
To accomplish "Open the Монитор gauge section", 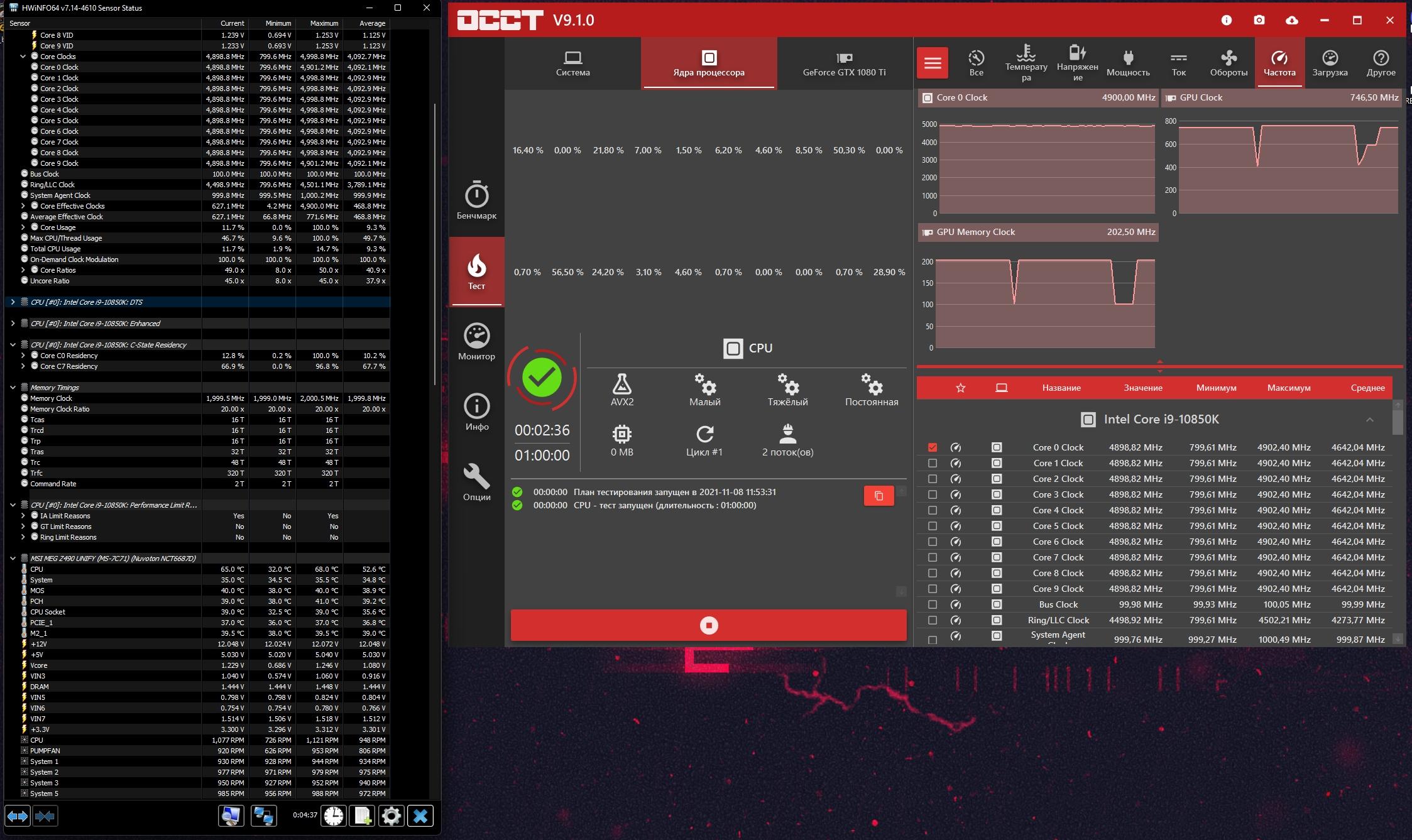I will (x=476, y=342).
